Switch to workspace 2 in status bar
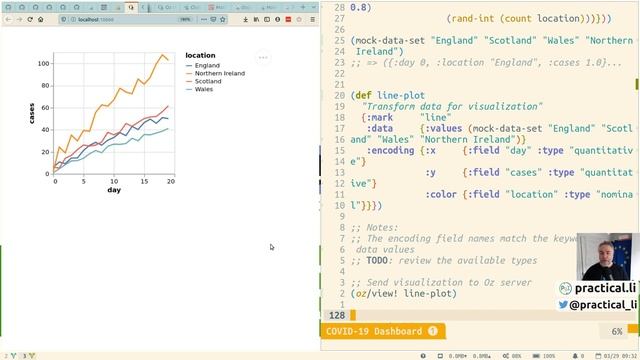 [x=10, y=356]
